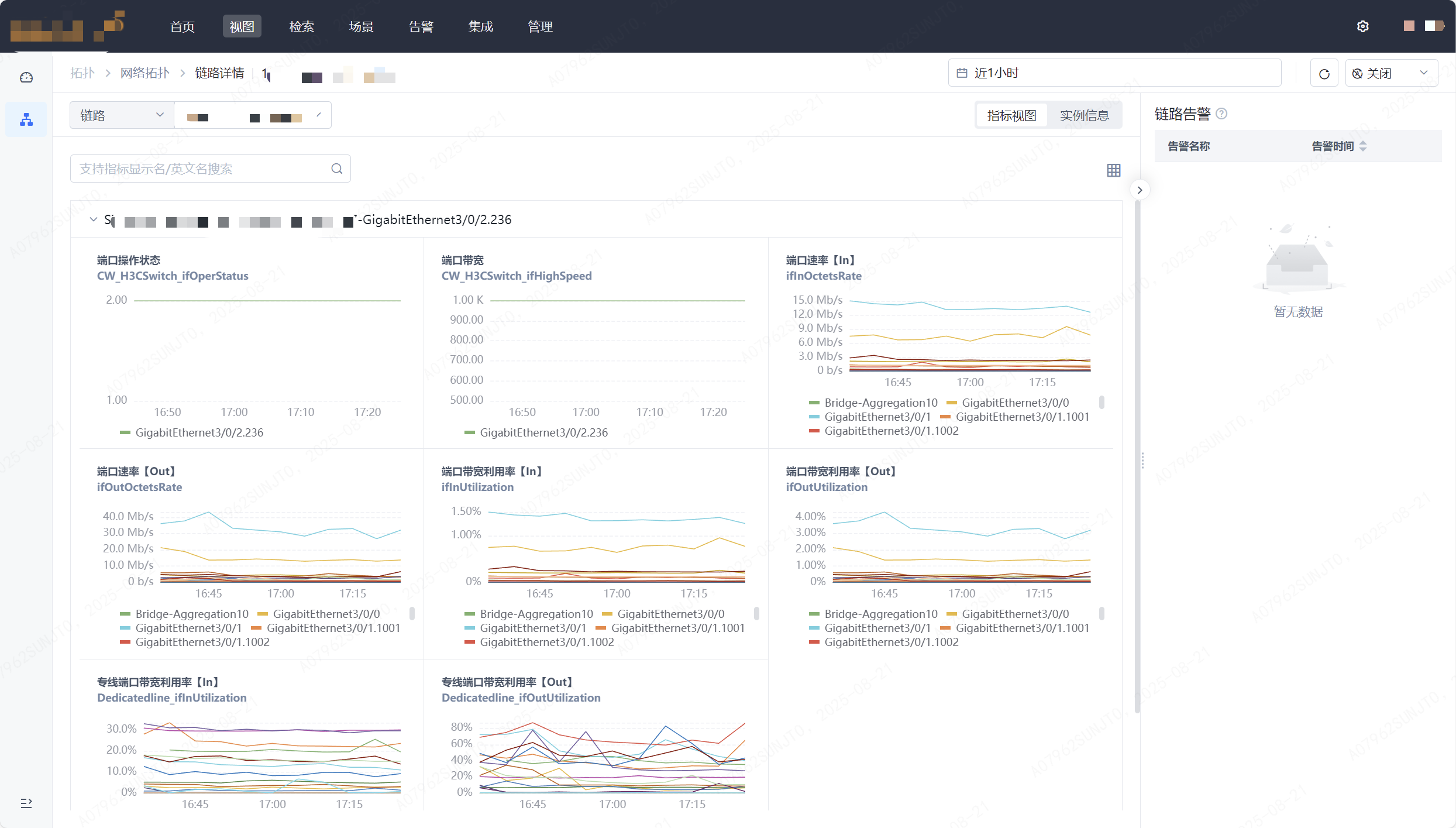Click the grid layout icon

[1113, 170]
